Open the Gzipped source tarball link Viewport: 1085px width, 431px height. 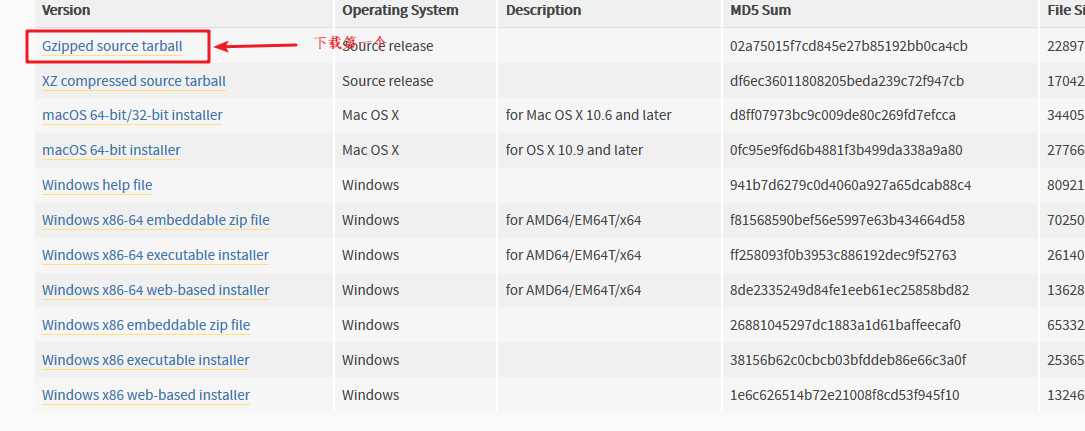point(112,46)
